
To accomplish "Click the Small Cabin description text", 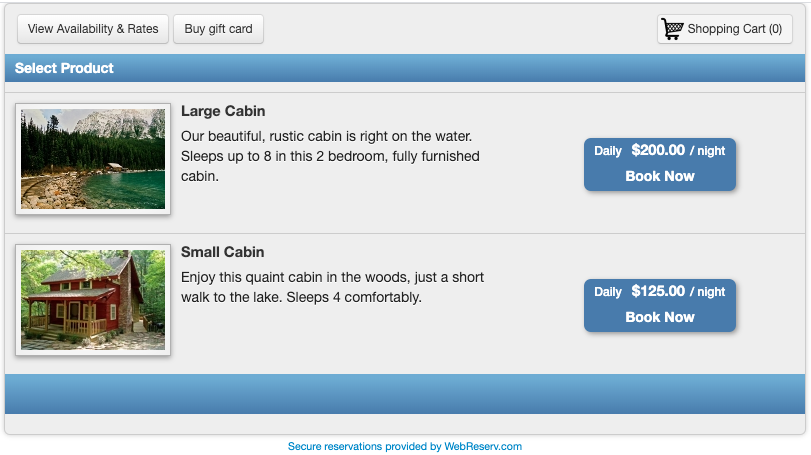I will pyautogui.click(x=332, y=287).
